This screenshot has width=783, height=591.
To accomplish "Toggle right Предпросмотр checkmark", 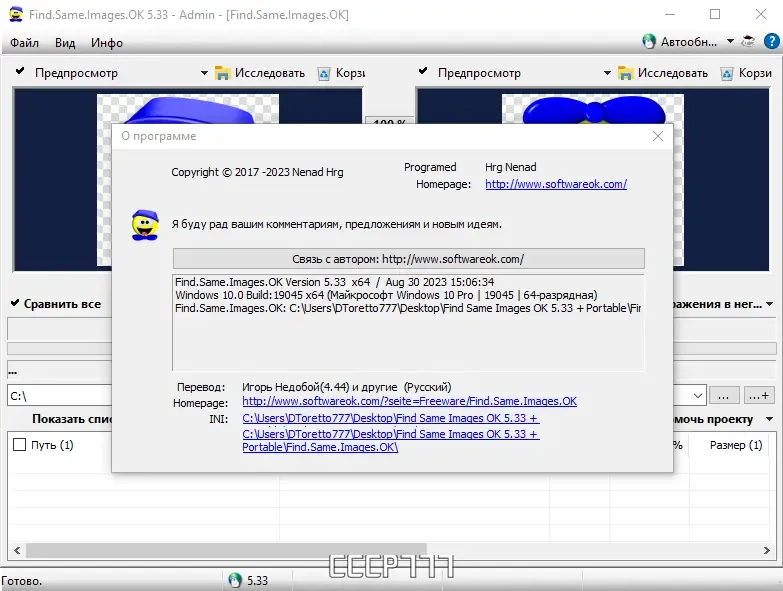I will pos(423,71).
